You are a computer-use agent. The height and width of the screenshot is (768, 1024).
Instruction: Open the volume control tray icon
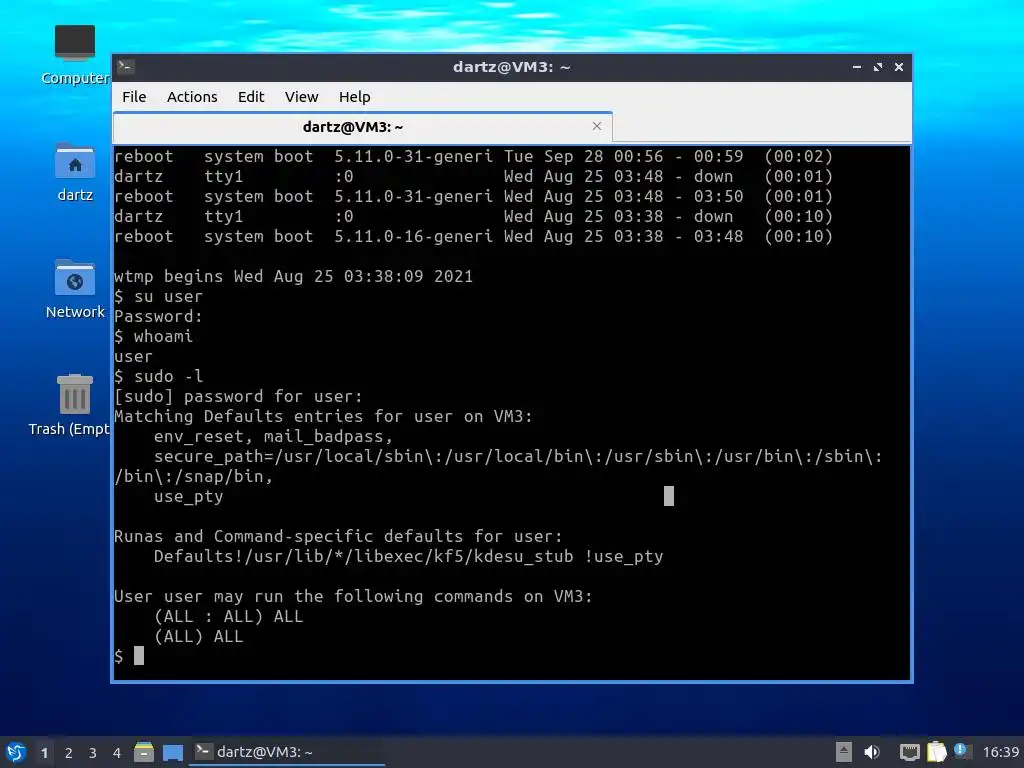pos(872,752)
